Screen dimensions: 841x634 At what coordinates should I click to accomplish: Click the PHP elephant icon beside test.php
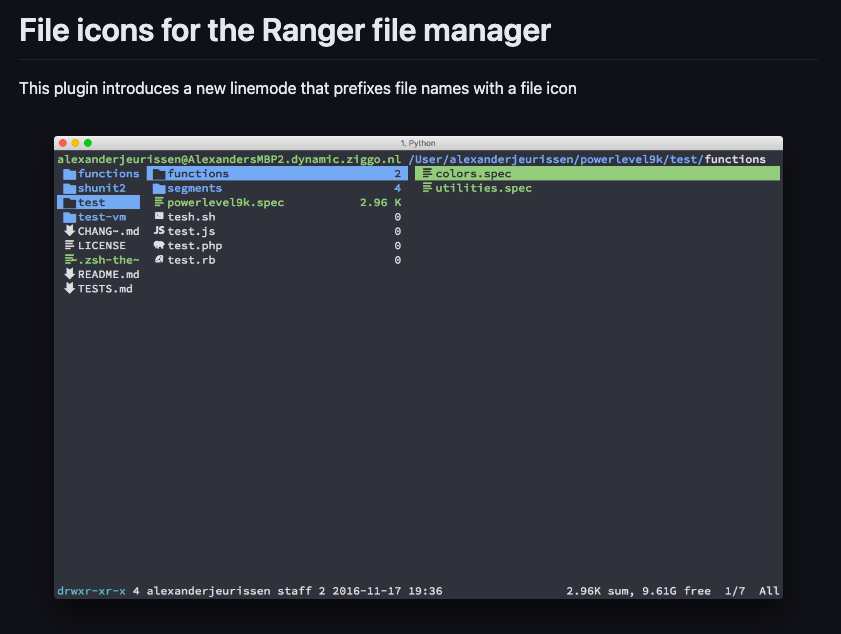[x=159, y=245]
